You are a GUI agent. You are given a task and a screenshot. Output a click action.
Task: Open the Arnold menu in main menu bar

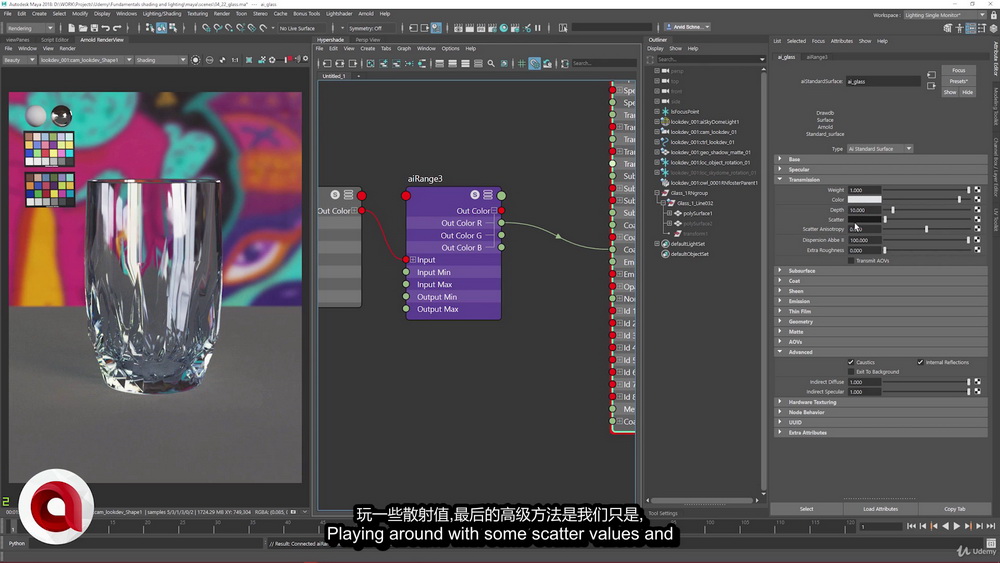tap(366, 13)
